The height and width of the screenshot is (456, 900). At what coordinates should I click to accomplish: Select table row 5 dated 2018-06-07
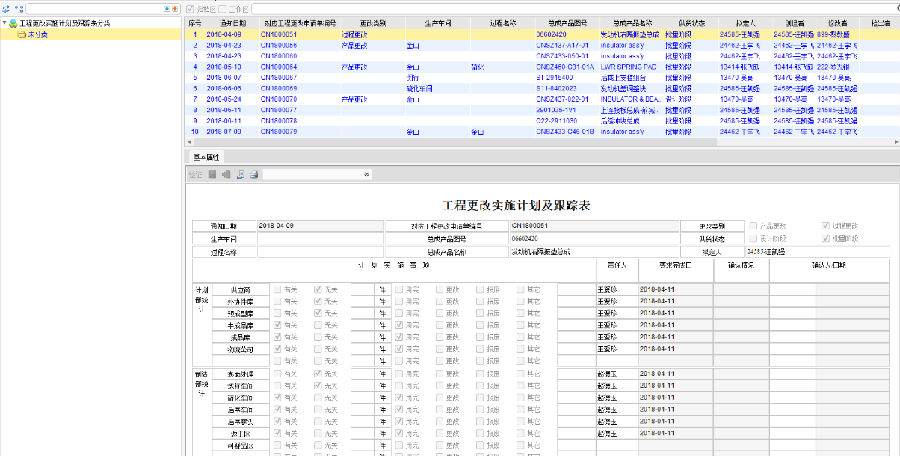pyautogui.click(x=223, y=77)
